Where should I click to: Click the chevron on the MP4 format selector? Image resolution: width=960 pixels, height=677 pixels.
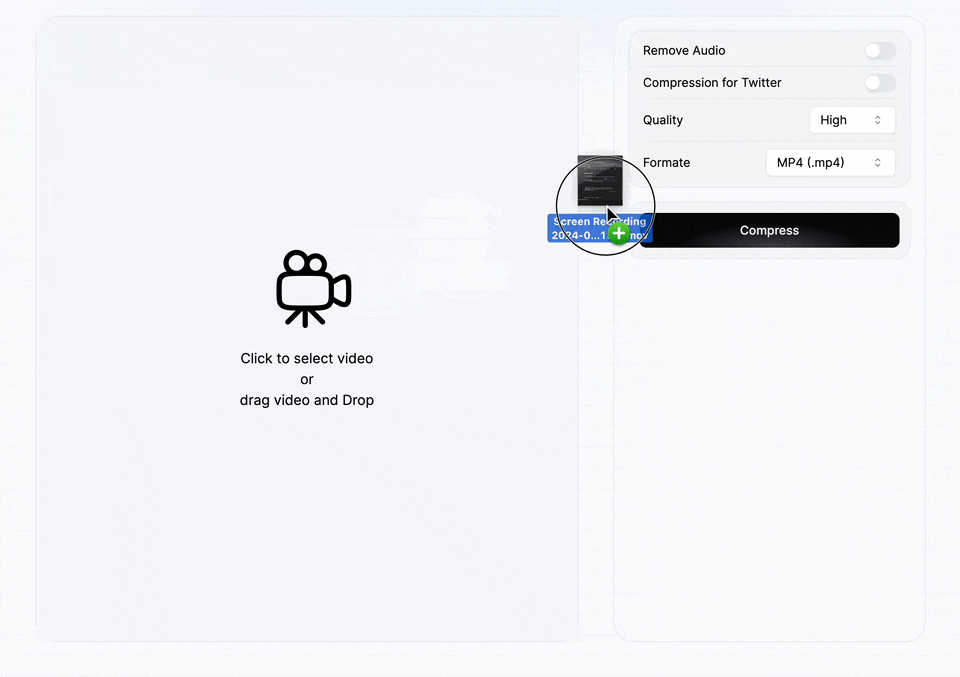[x=878, y=162]
